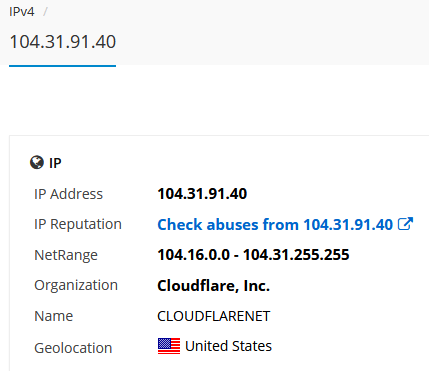This screenshot has width=429, height=371.
Task: Click the Geolocation field label
Action: pyautogui.click(x=73, y=348)
